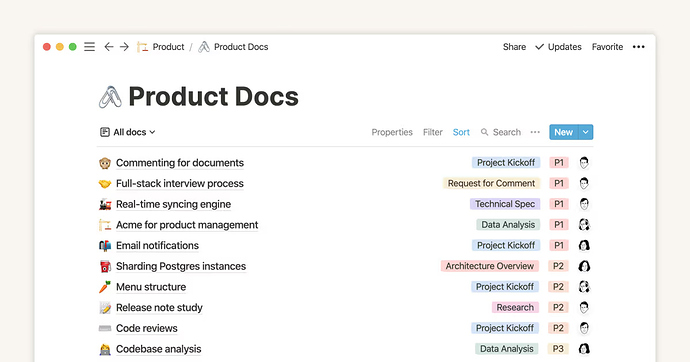Open the three-dot page menu beside Favorite
690x362 pixels.
point(639,47)
